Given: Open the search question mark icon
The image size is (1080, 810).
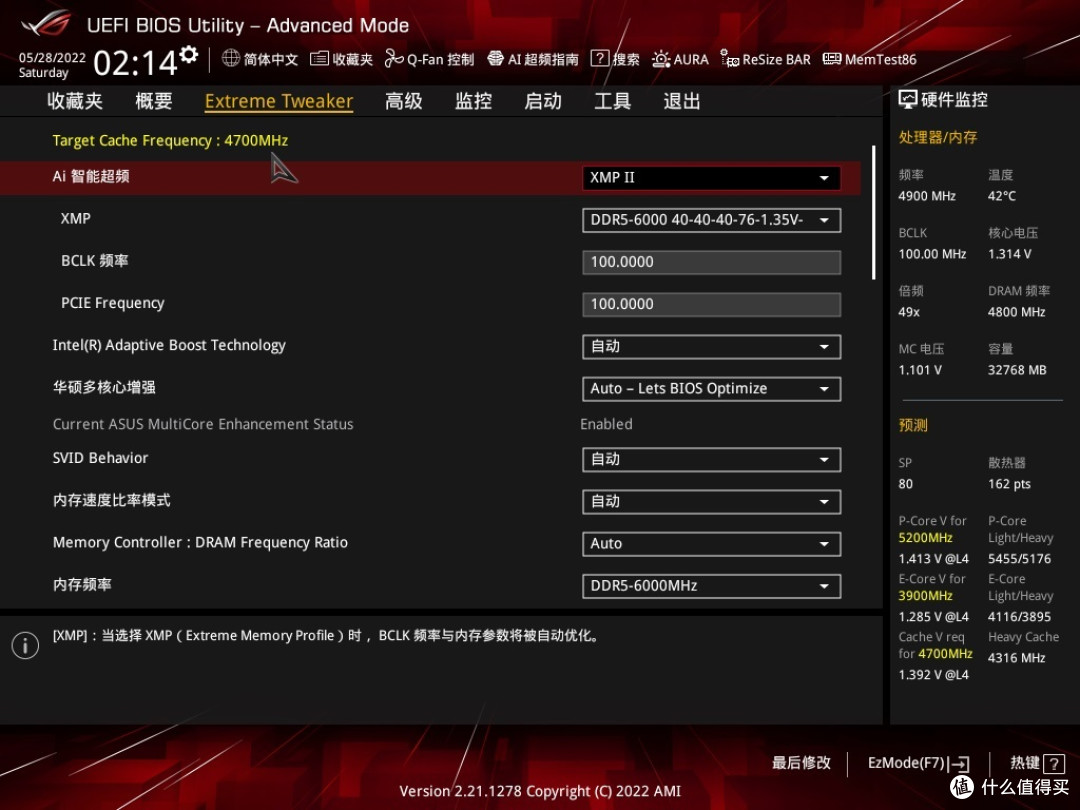Looking at the screenshot, I should coord(599,59).
